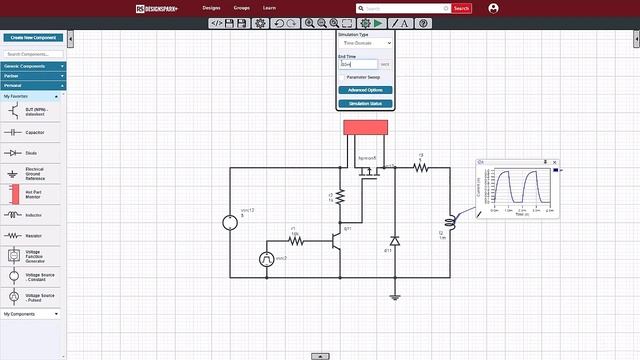Select the red hot part monitor on schematic
This screenshot has height=360, width=640.
(x=366, y=127)
